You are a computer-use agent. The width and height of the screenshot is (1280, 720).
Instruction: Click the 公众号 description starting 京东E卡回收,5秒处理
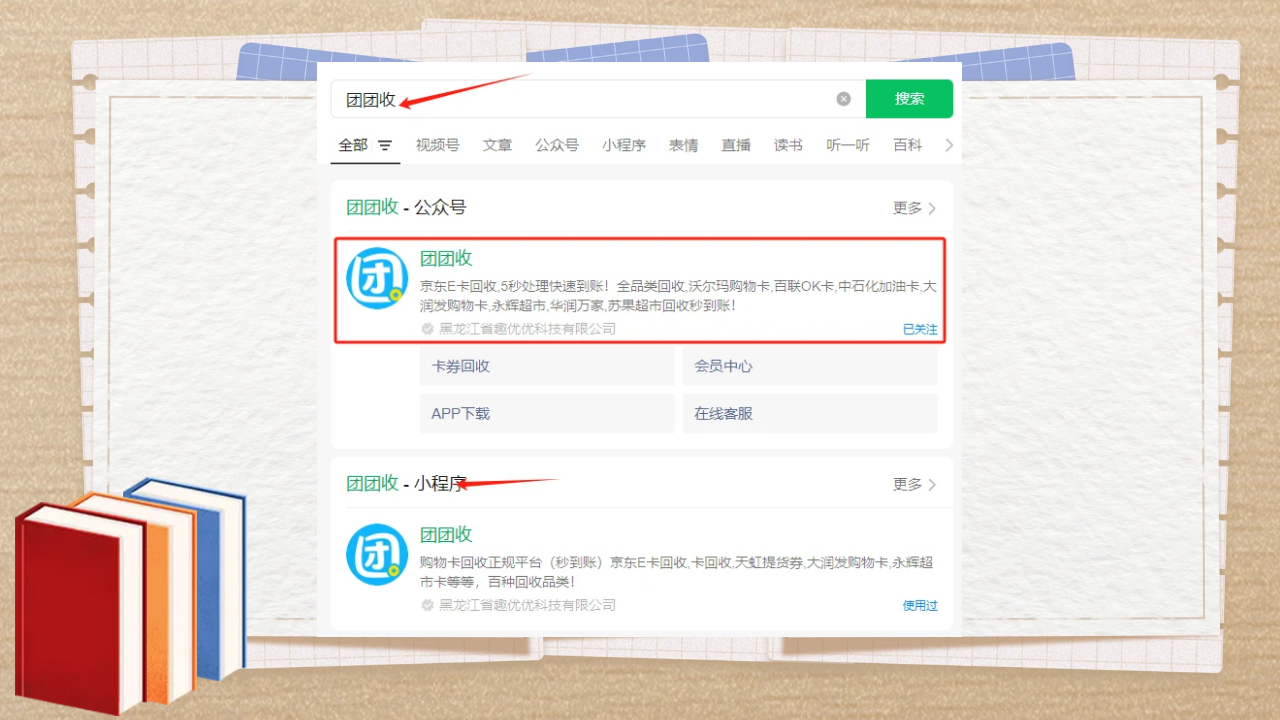(678, 296)
